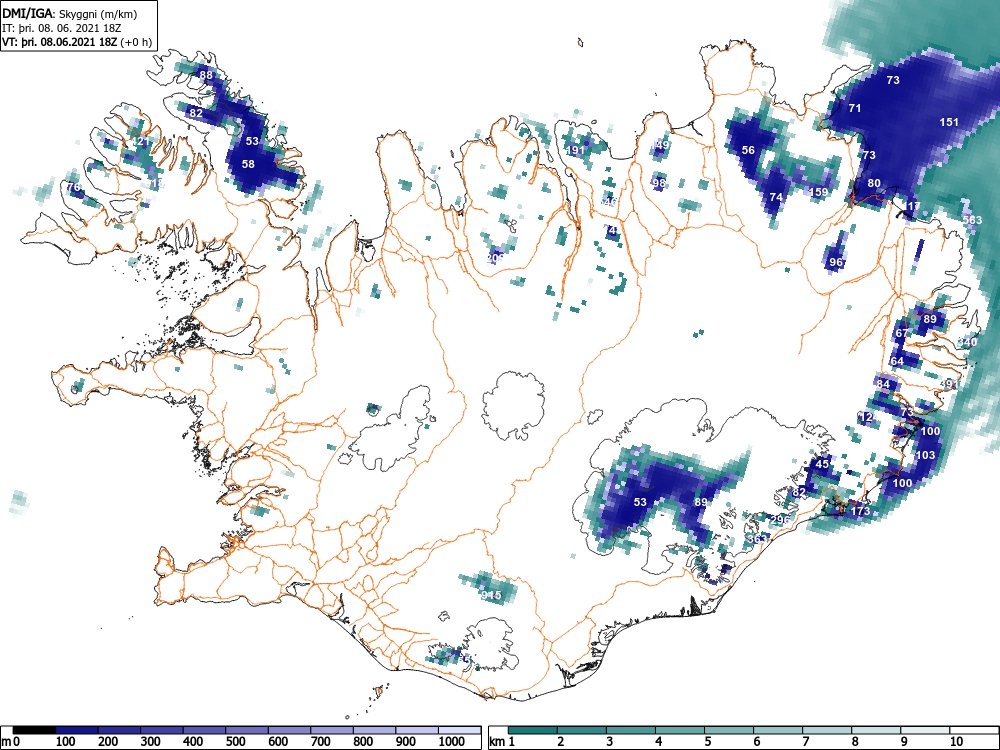Click the dark teal 1–2 km legend swatch
Viewport: 1000px width, 750px height.
click(533, 730)
